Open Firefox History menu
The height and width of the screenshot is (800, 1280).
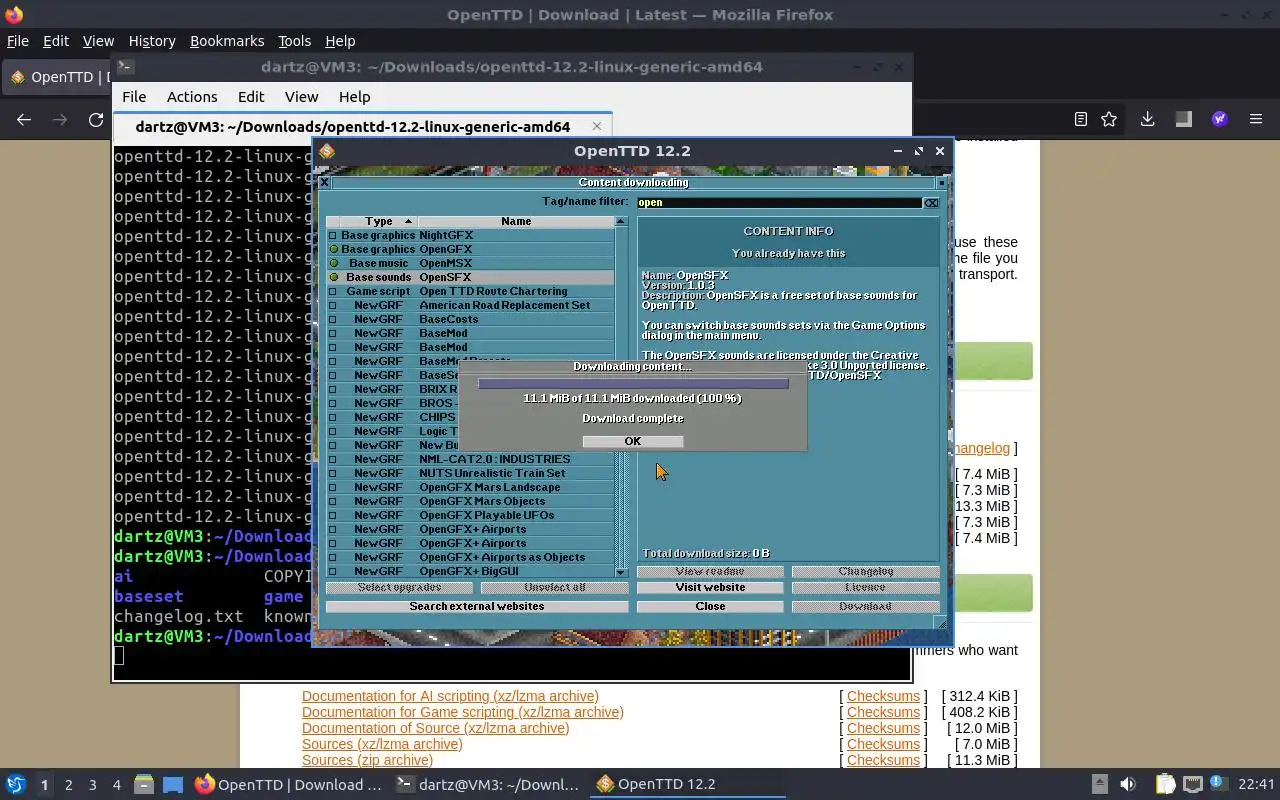click(x=152, y=41)
